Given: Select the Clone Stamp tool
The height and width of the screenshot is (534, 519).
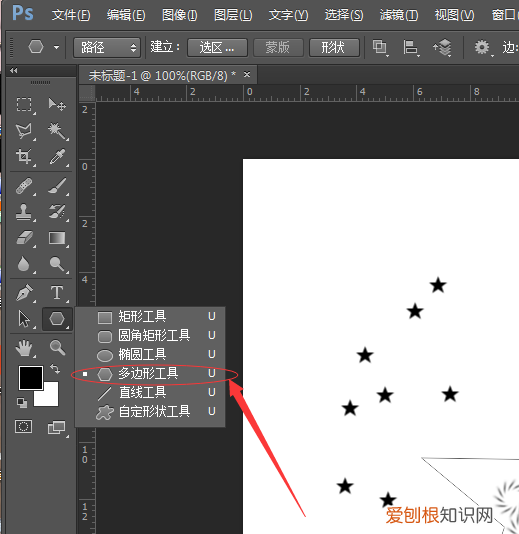Looking at the screenshot, I should (24, 212).
